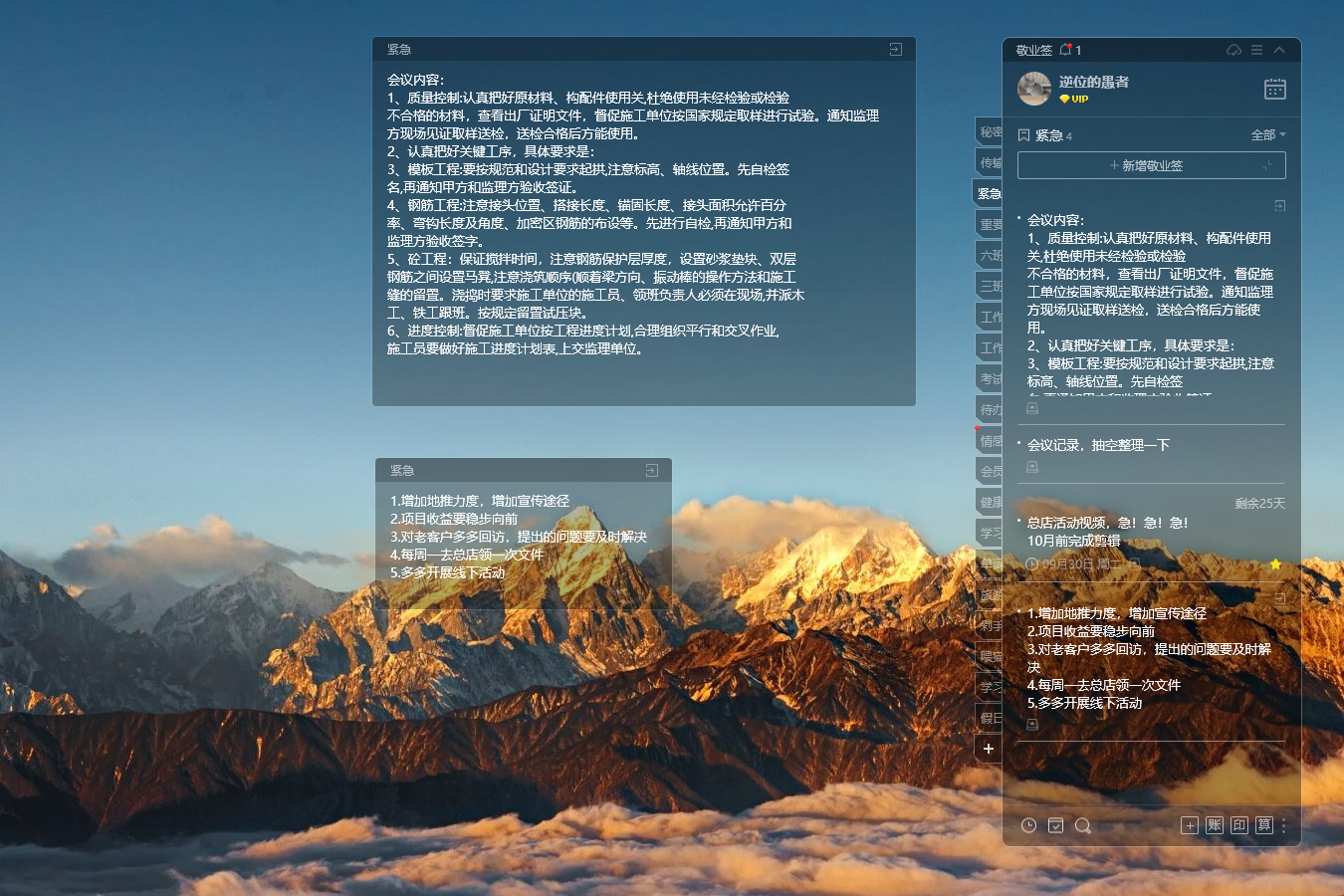1344x896 pixels.
Task: Open the 印 tool icon
Action: (1239, 825)
